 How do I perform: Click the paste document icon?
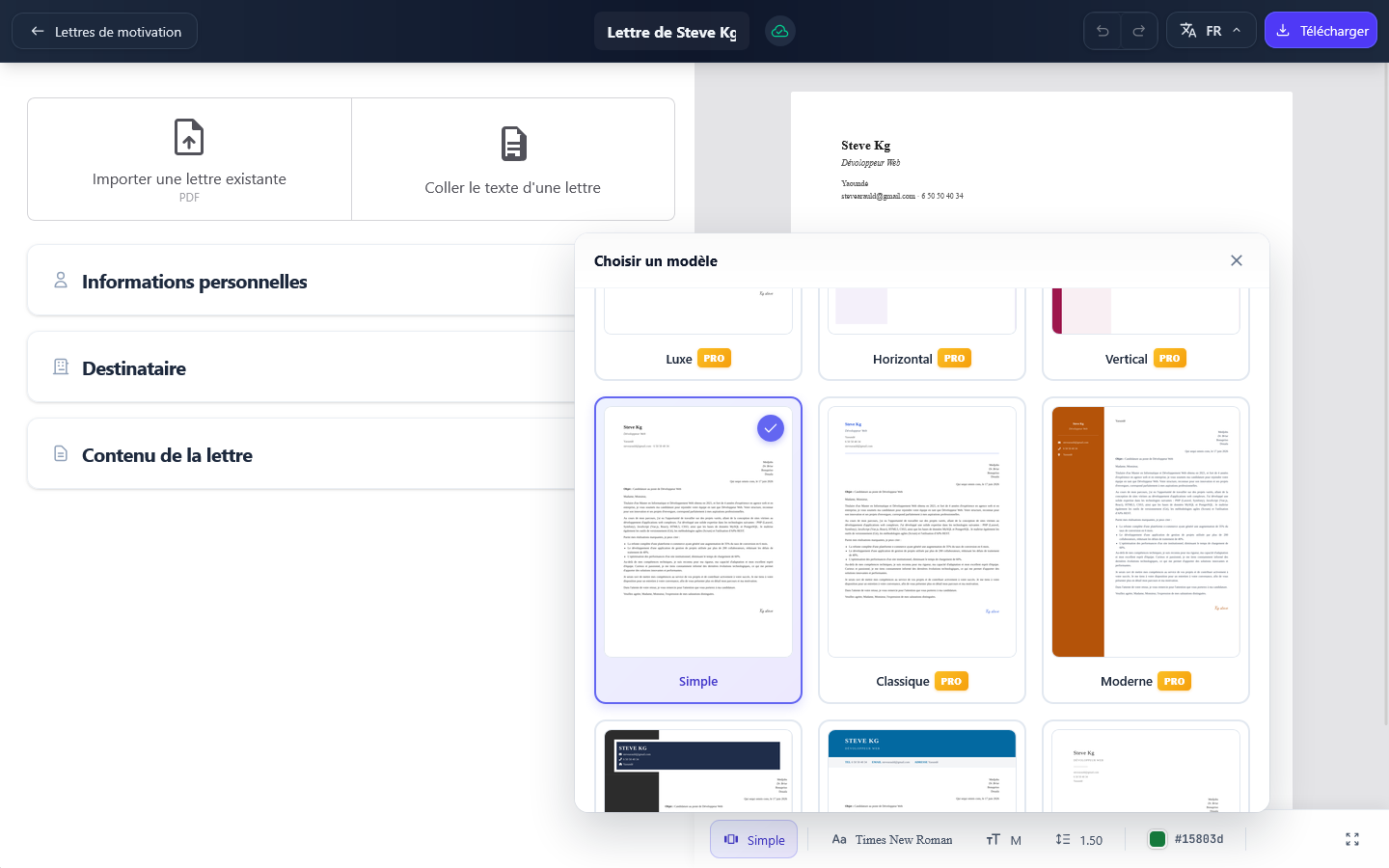(513, 144)
